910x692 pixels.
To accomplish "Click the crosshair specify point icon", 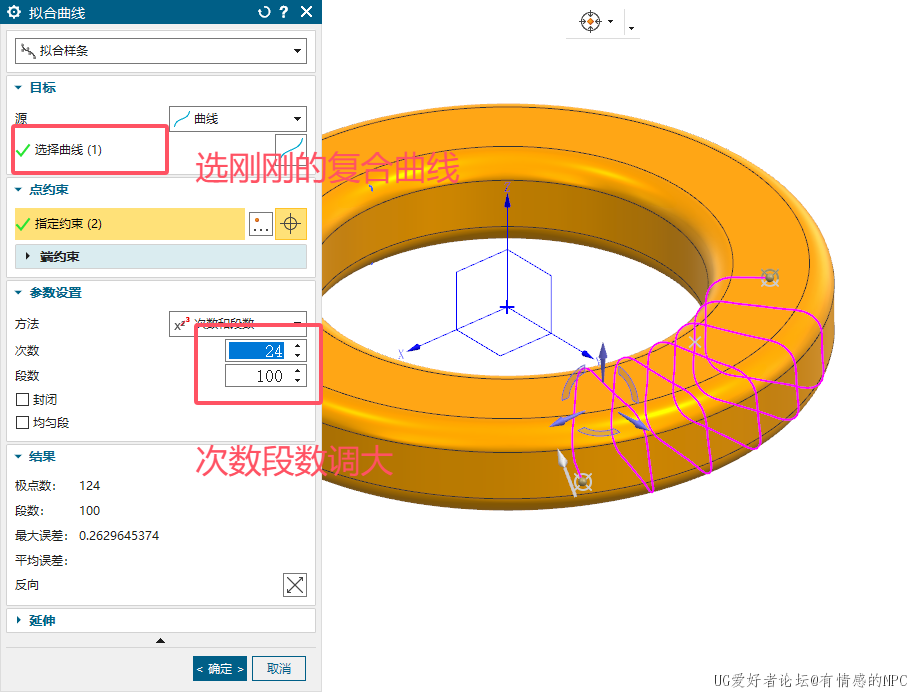I will coord(291,224).
